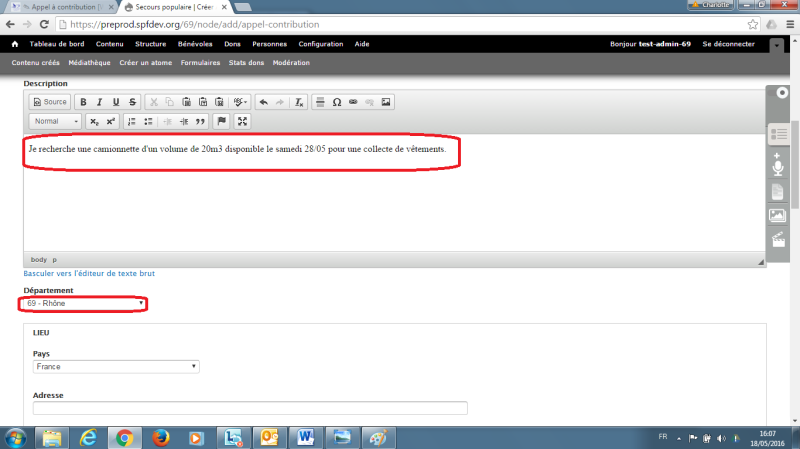
Task: Toggle Source view in the editor
Action: click(x=50, y=102)
